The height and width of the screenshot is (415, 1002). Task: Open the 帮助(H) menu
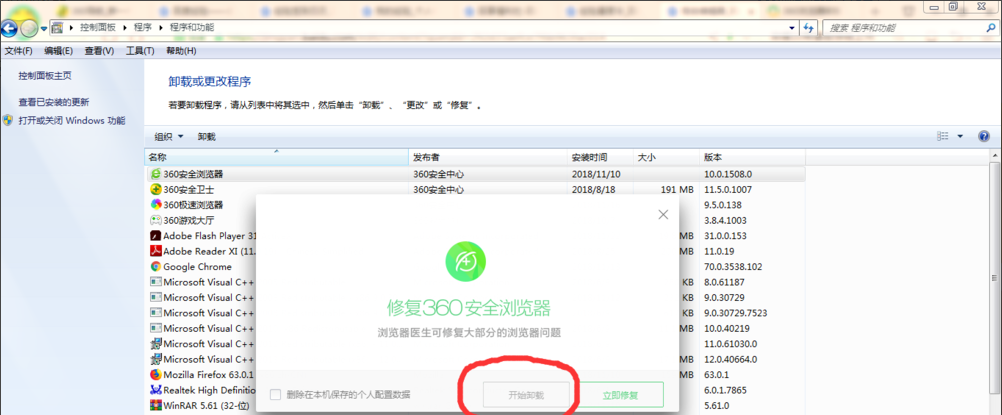pyautogui.click(x=181, y=51)
